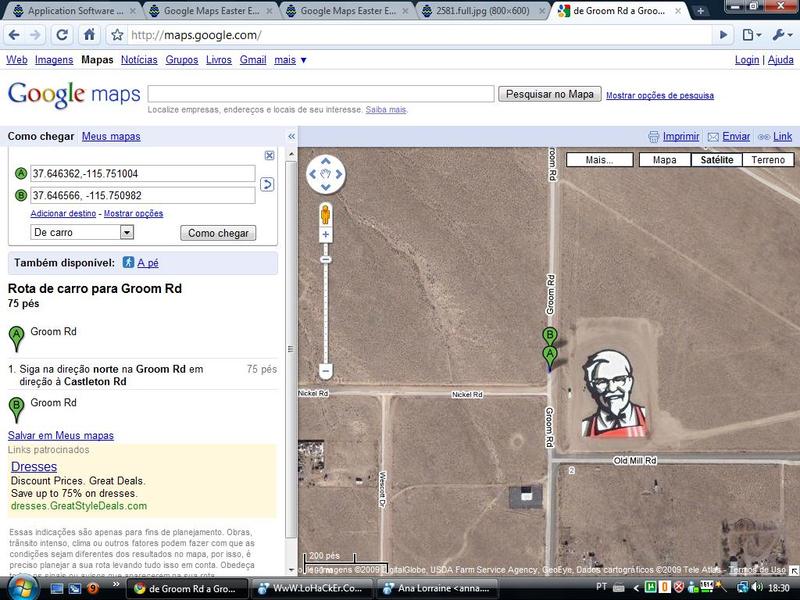Pan the map right
The width and height of the screenshot is (800, 600).
pos(338,174)
